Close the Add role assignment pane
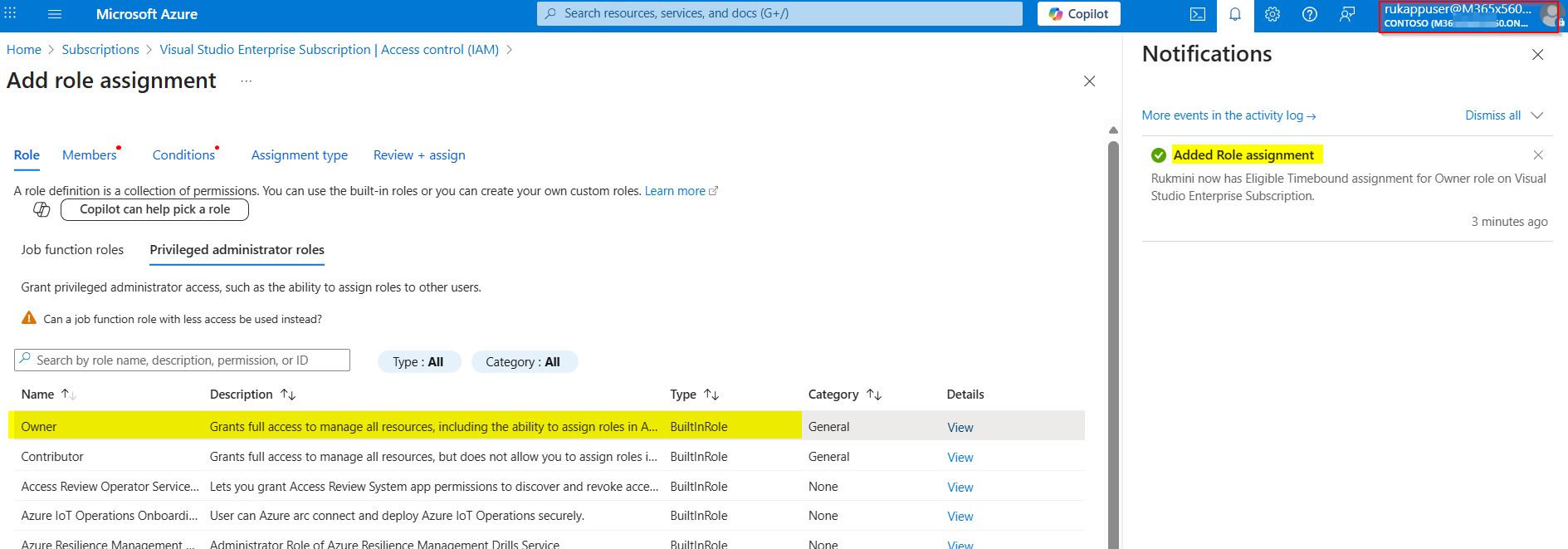 coord(1090,81)
